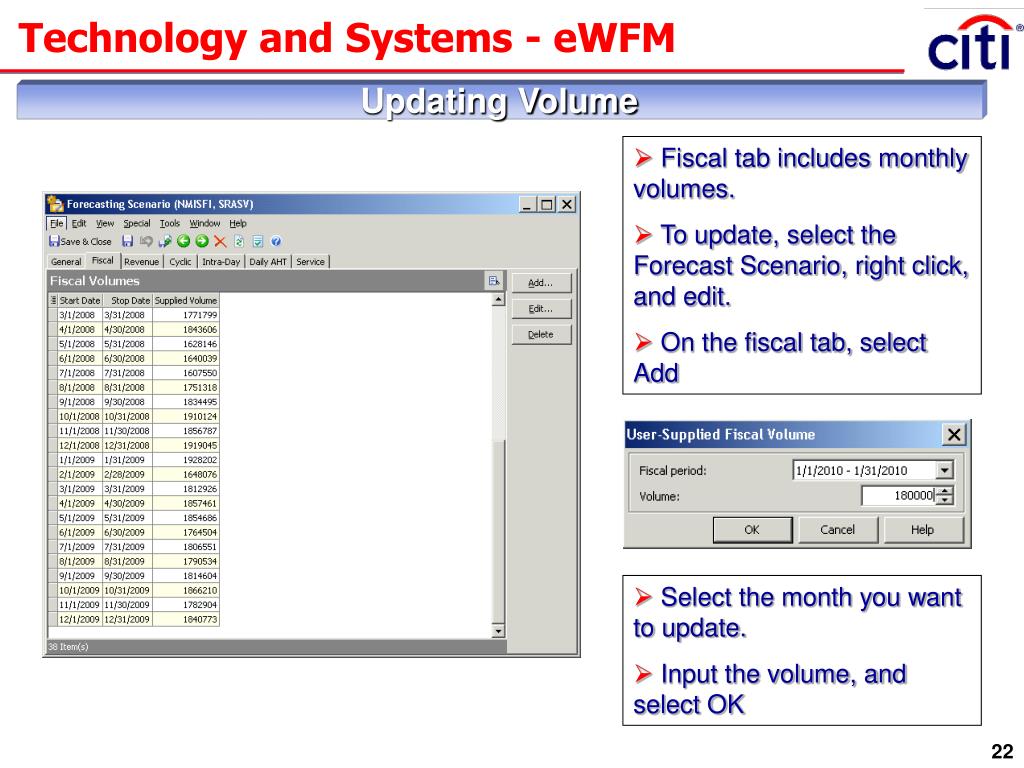This screenshot has width=1024, height=768.
Task: Open the Special menu
Action: click(137, 223)
